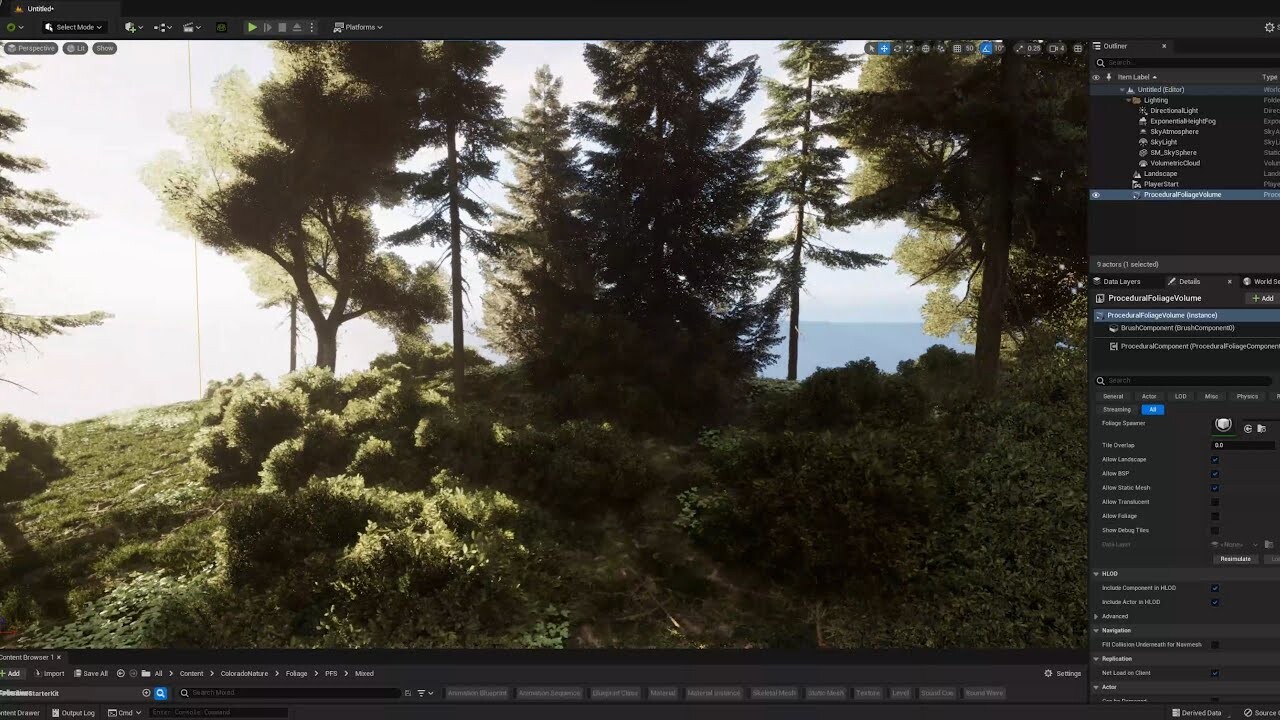The image size is (1280, 720).
Task: Toggle Allow Foliage checkbox
Action: pos(1215,516)
